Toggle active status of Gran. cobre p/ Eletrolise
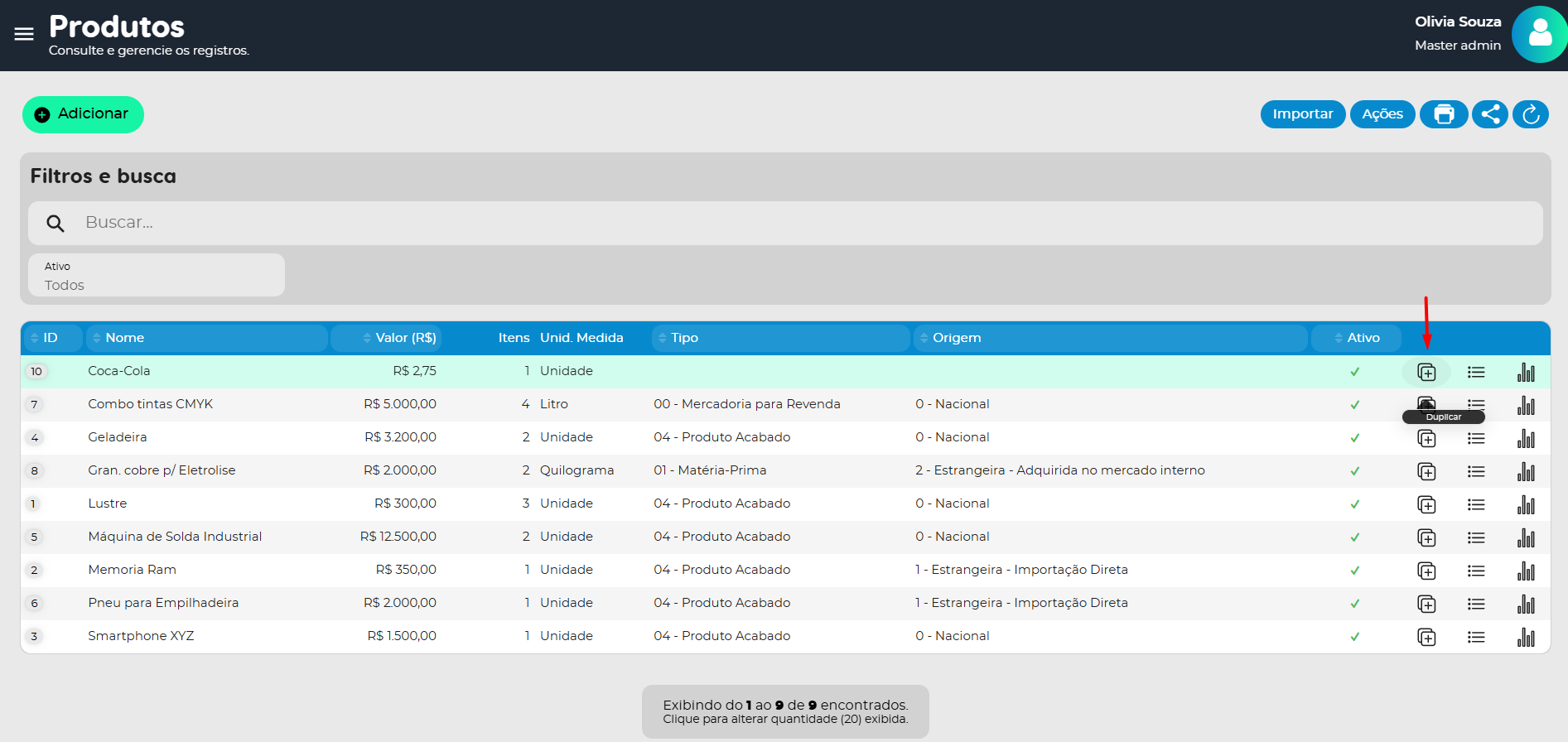This screenshot has height=742, width=1568. (x=1354, y=471)
